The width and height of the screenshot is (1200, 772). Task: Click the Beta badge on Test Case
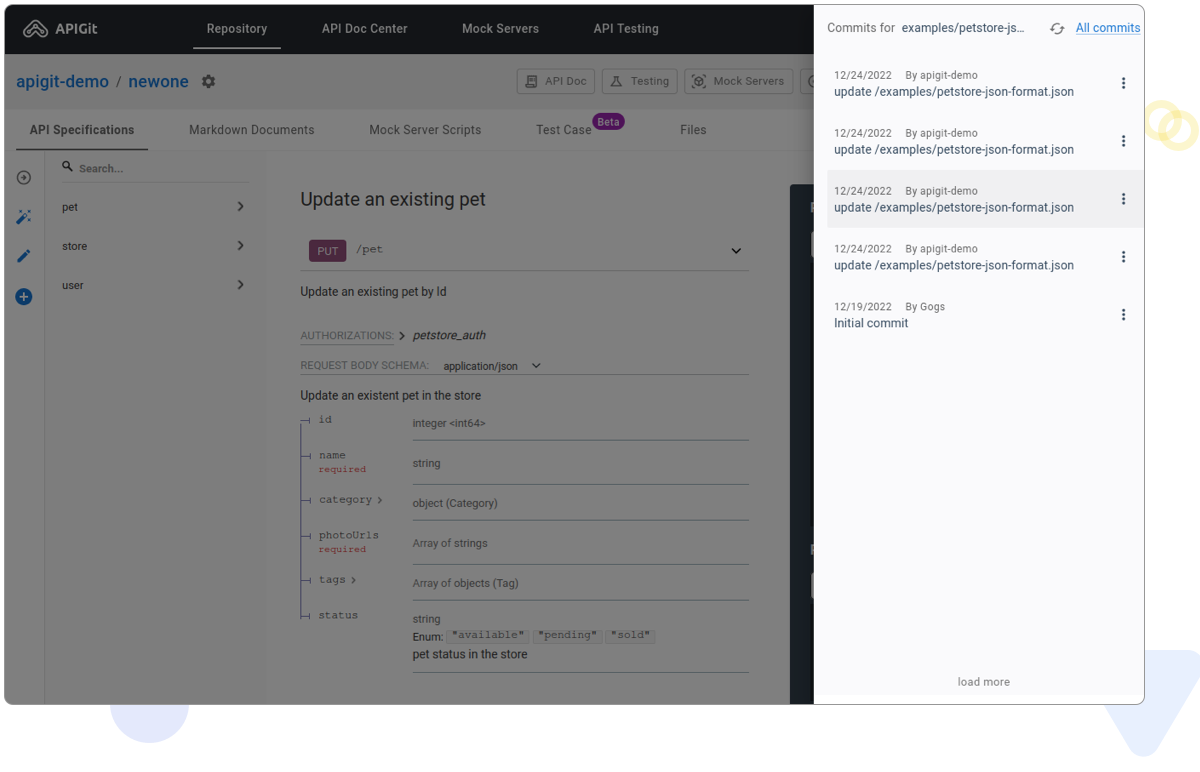tap(609, 122)
